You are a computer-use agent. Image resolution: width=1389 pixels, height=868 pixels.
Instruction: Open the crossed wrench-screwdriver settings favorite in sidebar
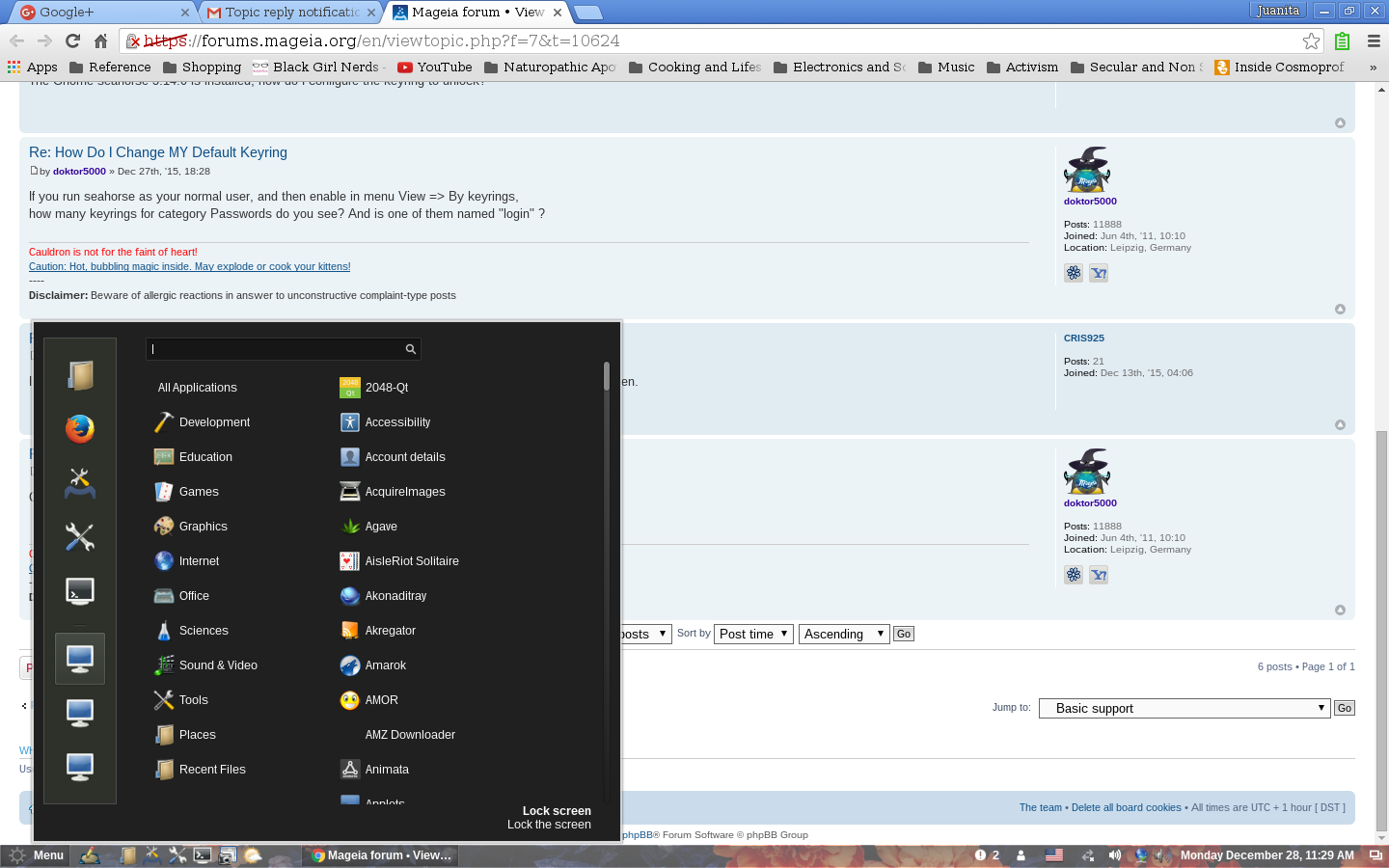(80, 536)
